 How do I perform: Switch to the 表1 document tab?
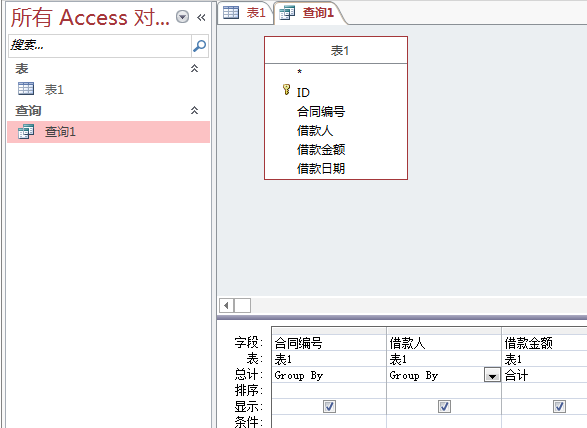(245, 13)
